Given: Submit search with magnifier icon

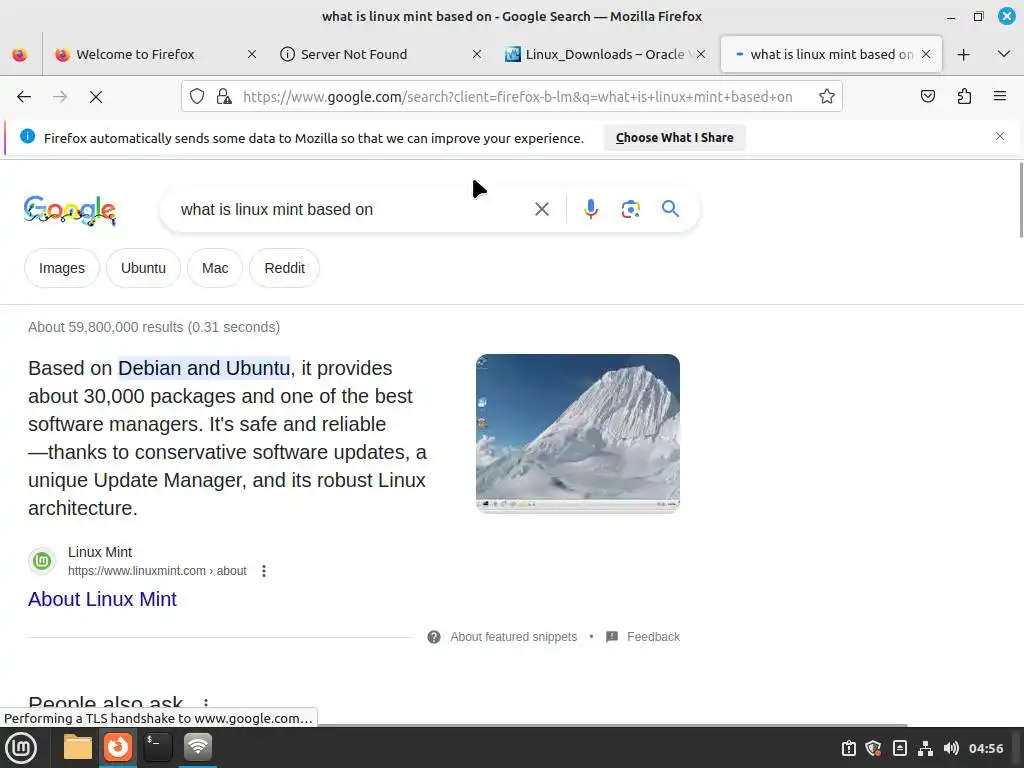Looking at the screenshot, I should tap(670, 209).
